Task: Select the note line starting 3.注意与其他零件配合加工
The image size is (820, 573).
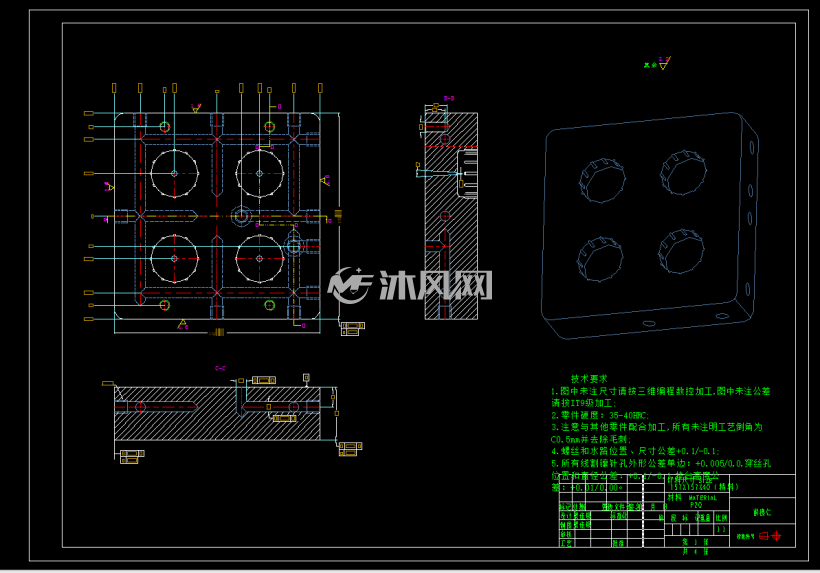Action: coord(657,427)
